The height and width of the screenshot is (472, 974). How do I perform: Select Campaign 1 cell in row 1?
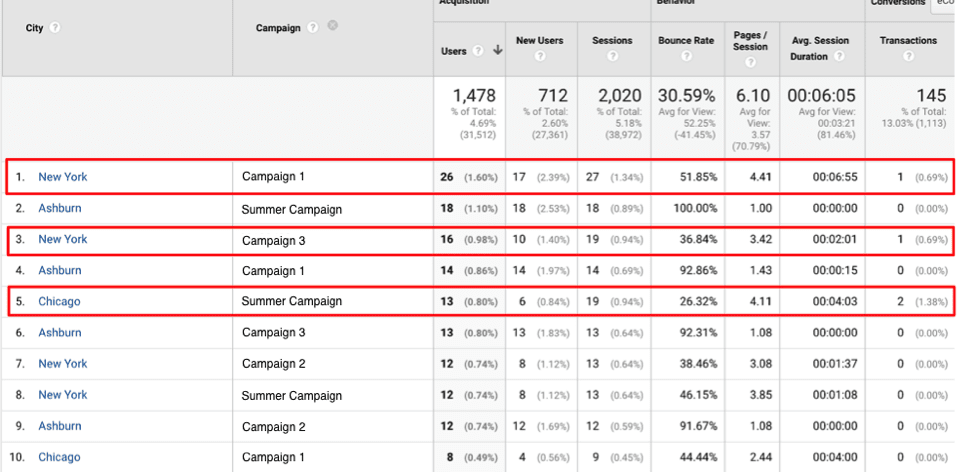click(x=273, y=177)
